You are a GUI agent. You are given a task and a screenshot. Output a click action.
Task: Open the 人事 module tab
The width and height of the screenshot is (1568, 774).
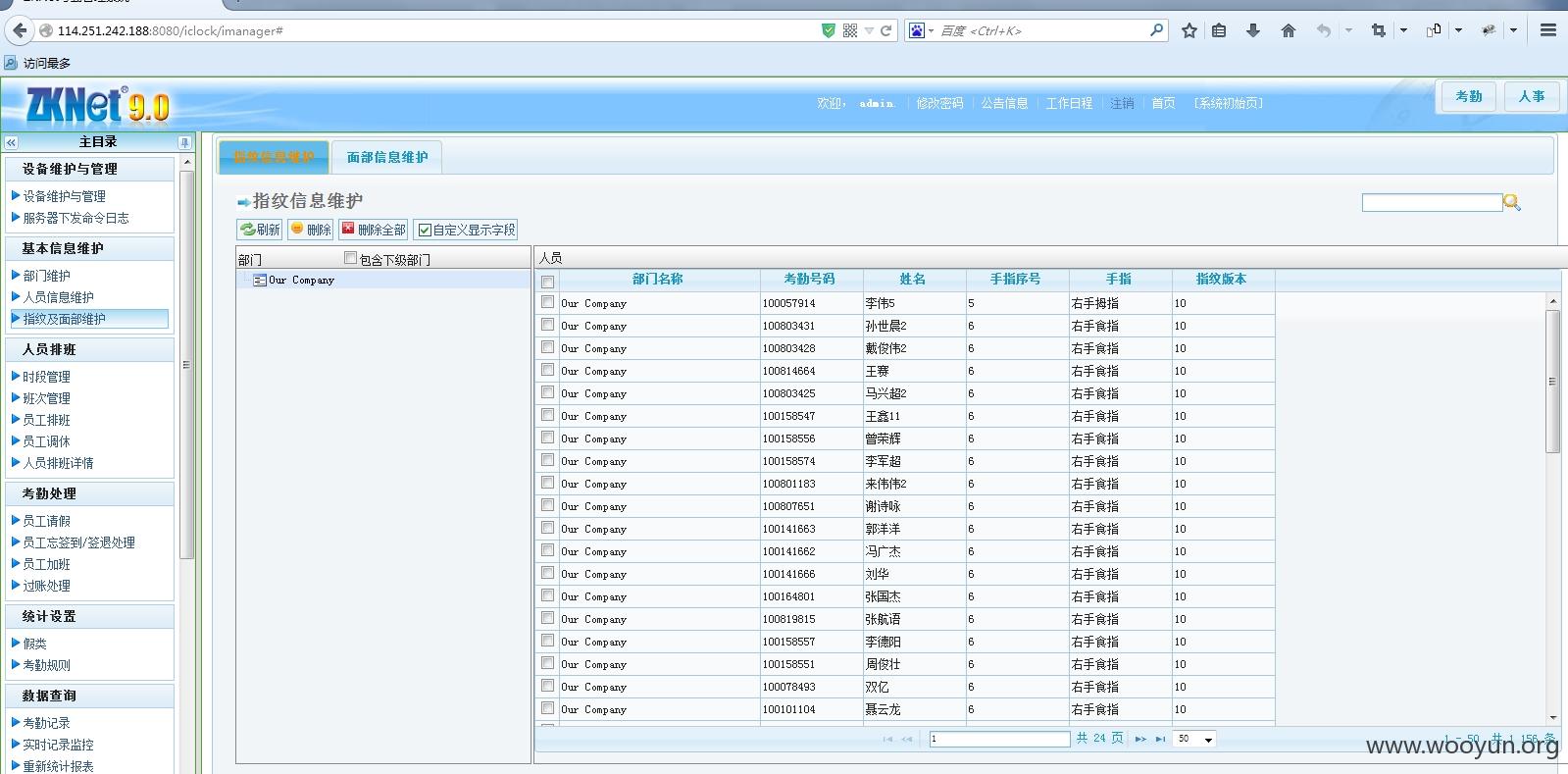pyautogui.click(x=1531, y=96)
